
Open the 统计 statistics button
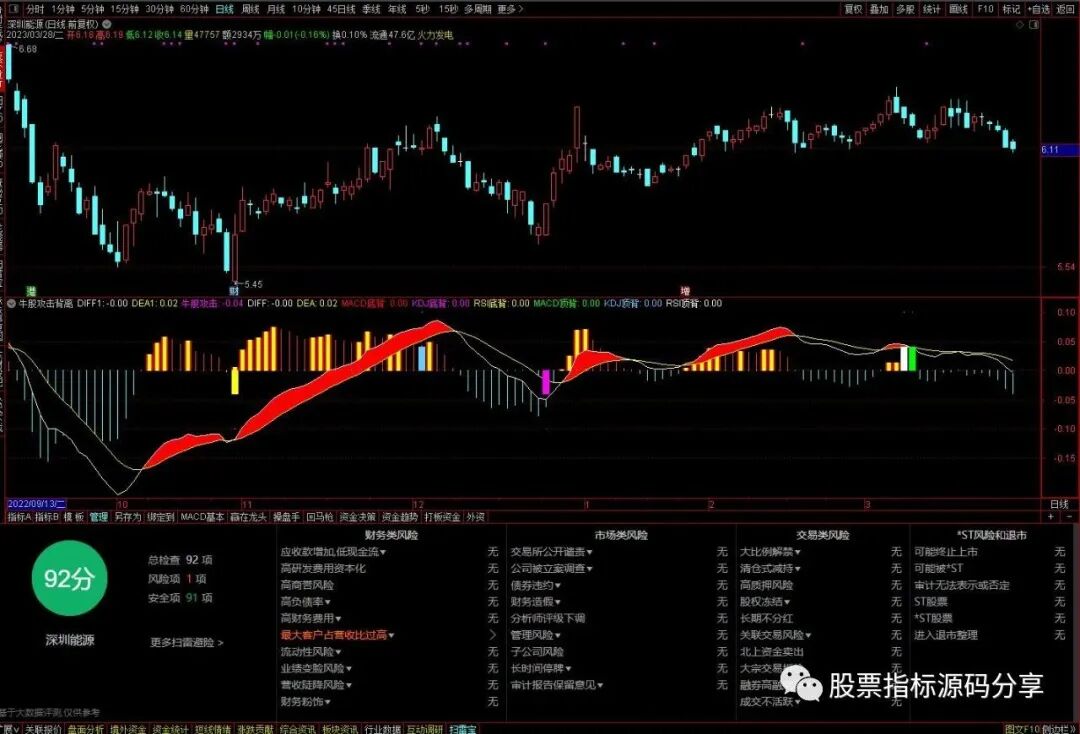click(931, 9)
